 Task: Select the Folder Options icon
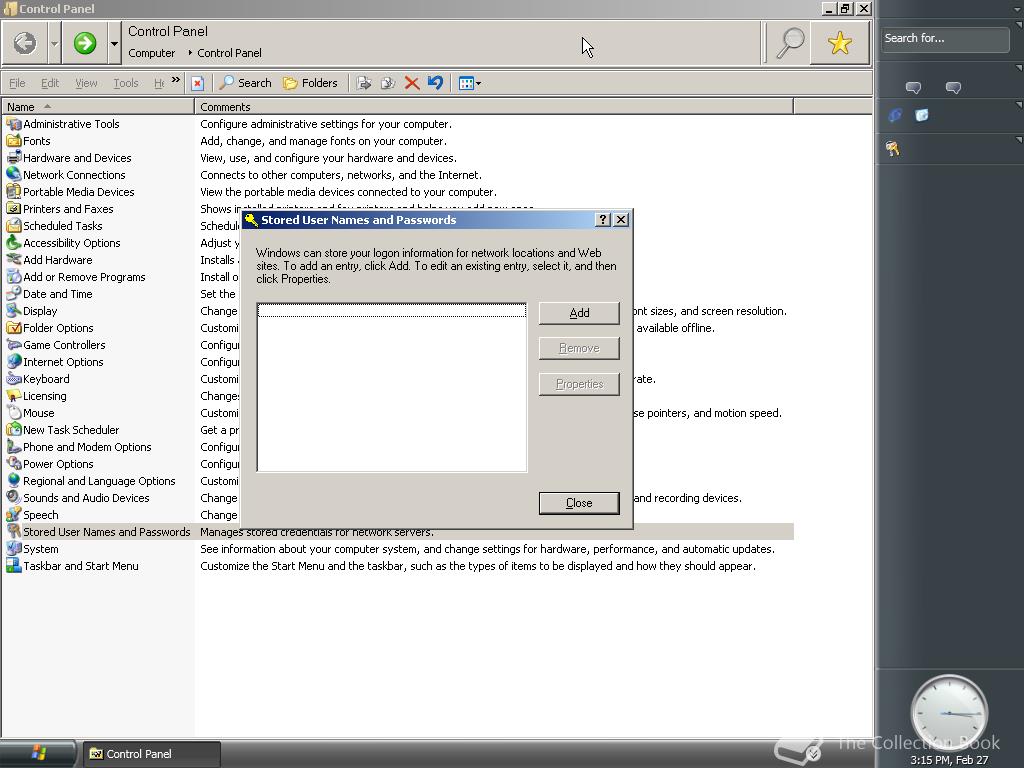[14, 327]
